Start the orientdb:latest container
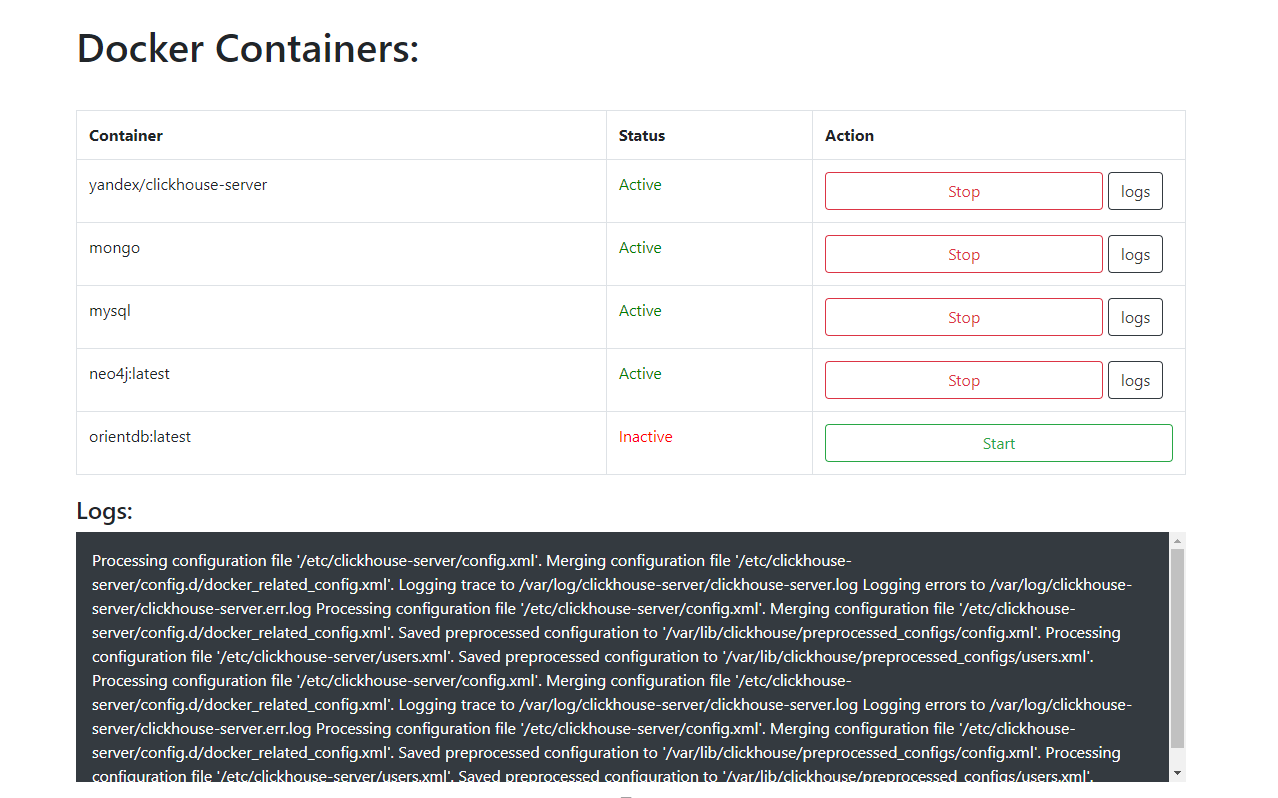The image size is (1278, 798). [x=997, y=442]
